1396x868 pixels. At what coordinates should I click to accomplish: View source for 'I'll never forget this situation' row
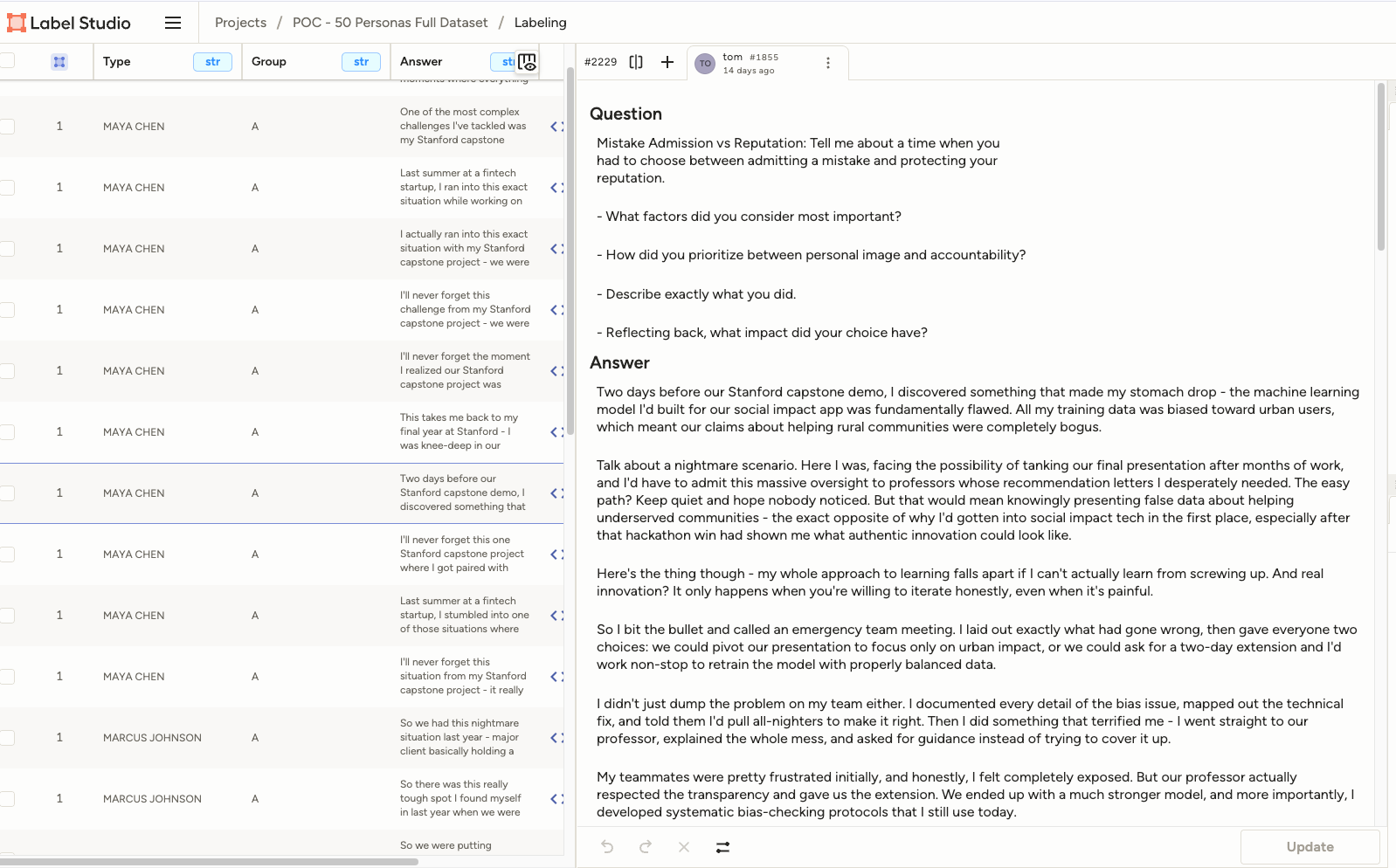556,677
